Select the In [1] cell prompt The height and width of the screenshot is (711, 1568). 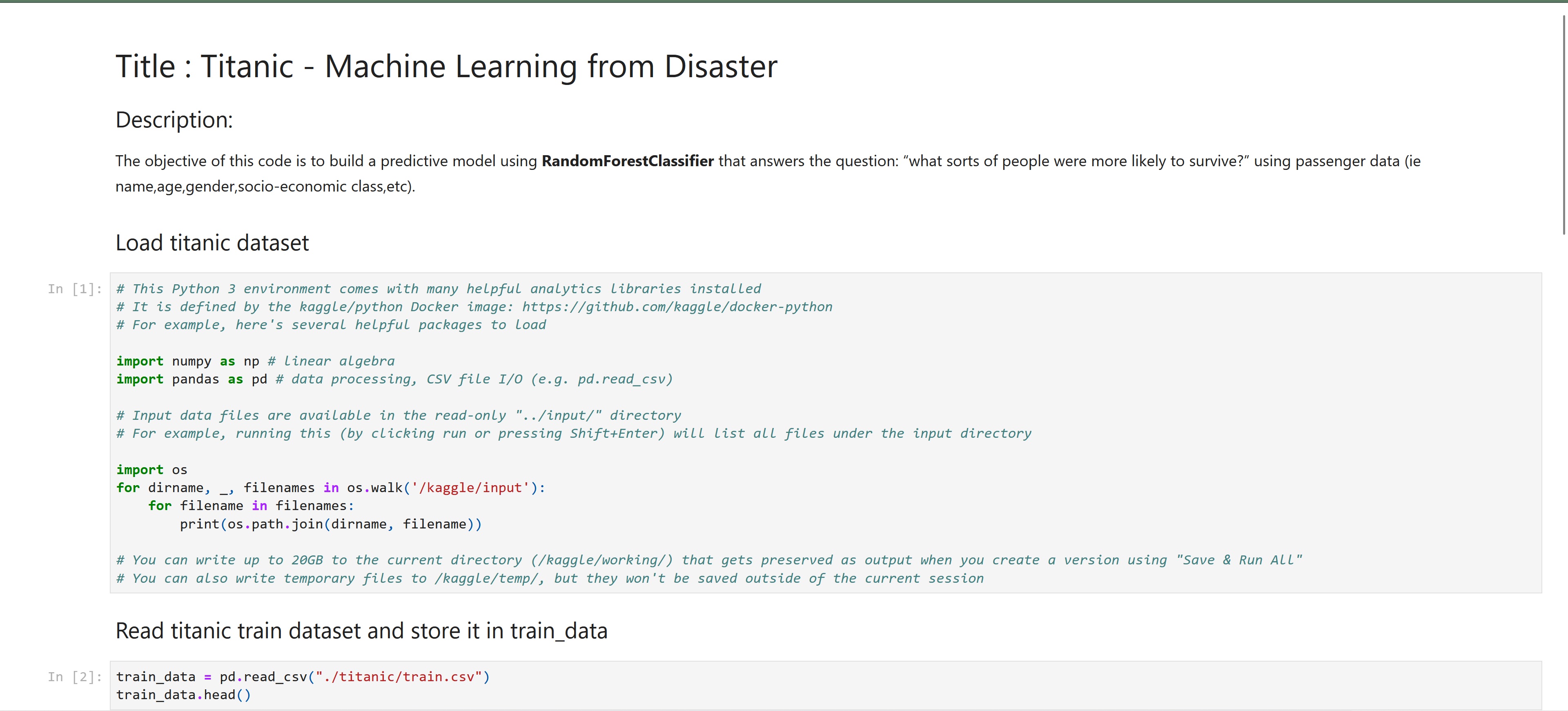click(74, 289)
